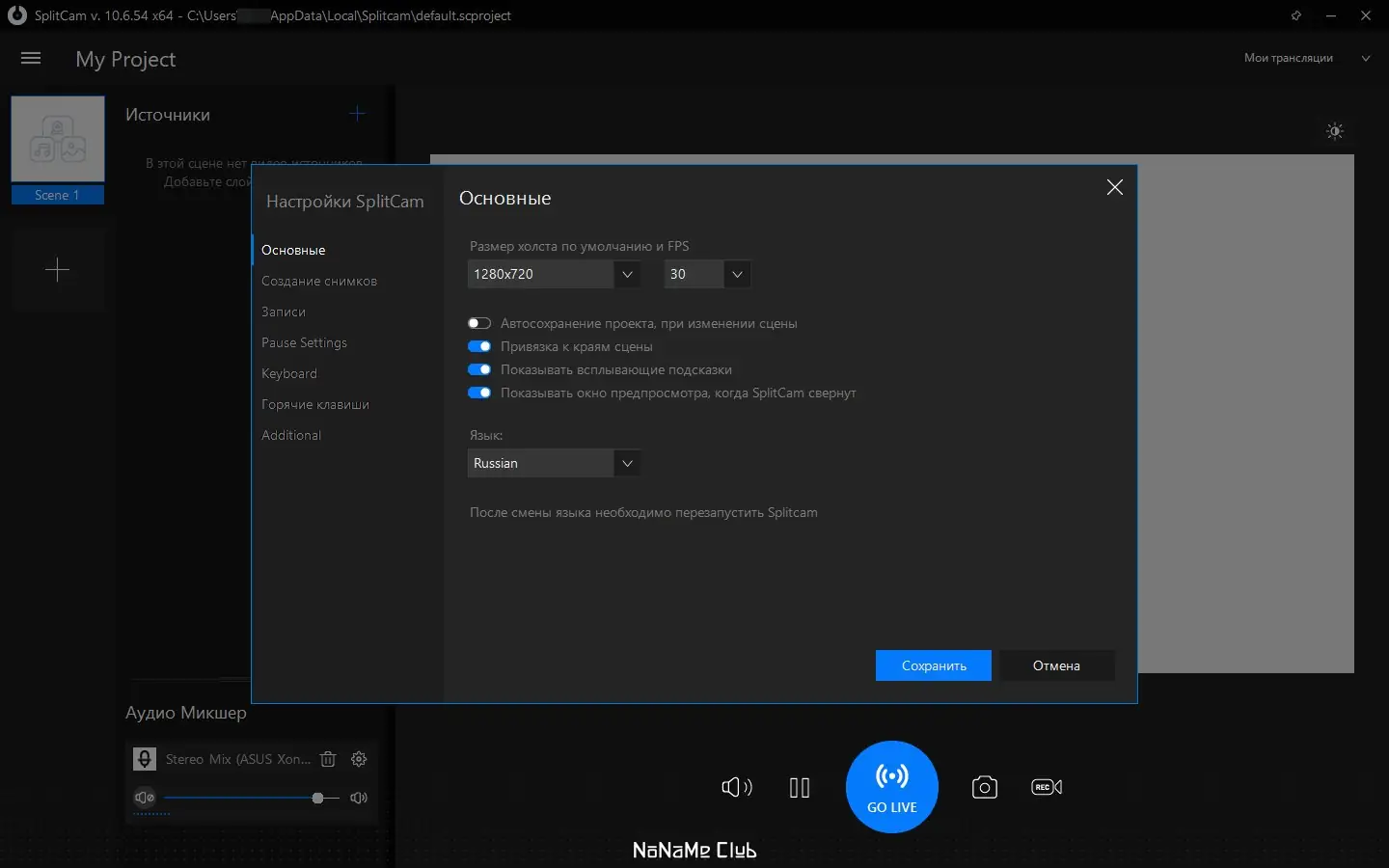Click the Настройки SplitCam dialog title
The image size is (1389, 868).
(x=345, y=201)
